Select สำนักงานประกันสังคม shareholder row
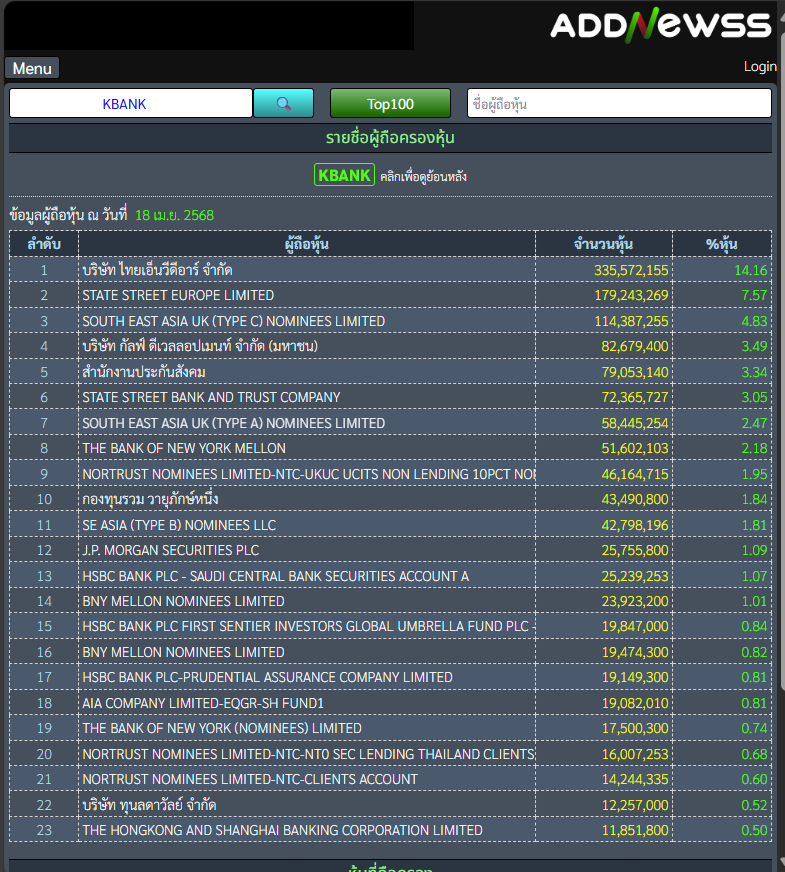The height and width of the screenshot is (872, 785). [x=144, y=371]
